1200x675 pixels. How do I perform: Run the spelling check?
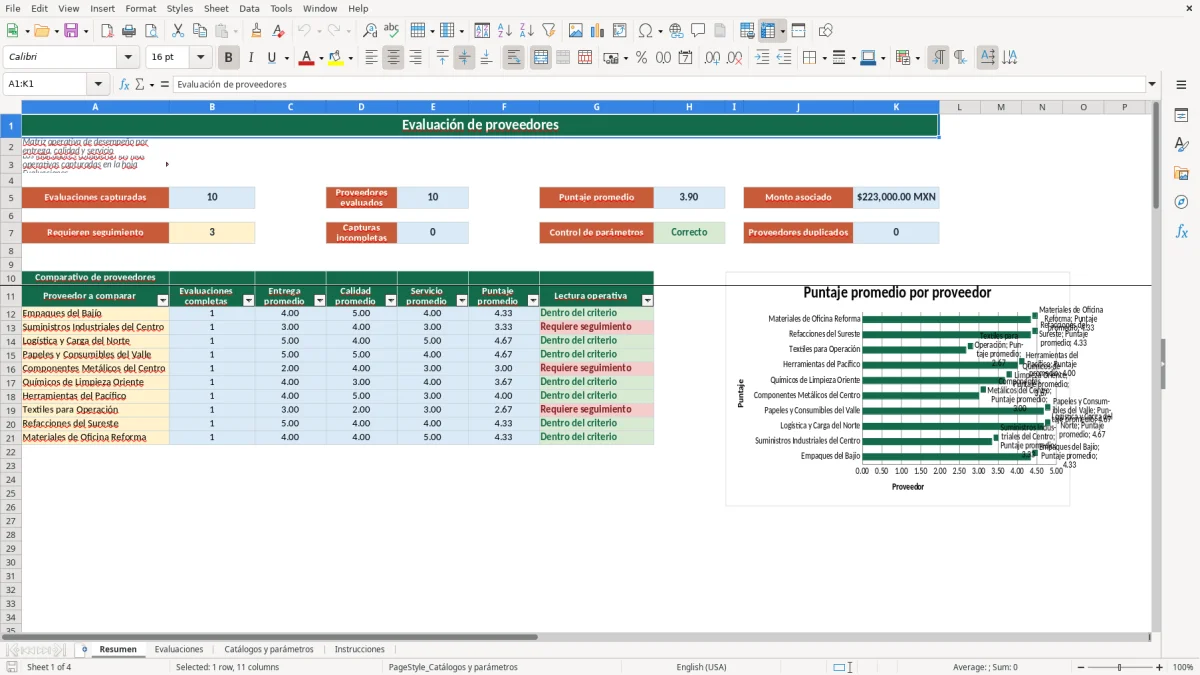pyautogui.click(x=391, y=31)
